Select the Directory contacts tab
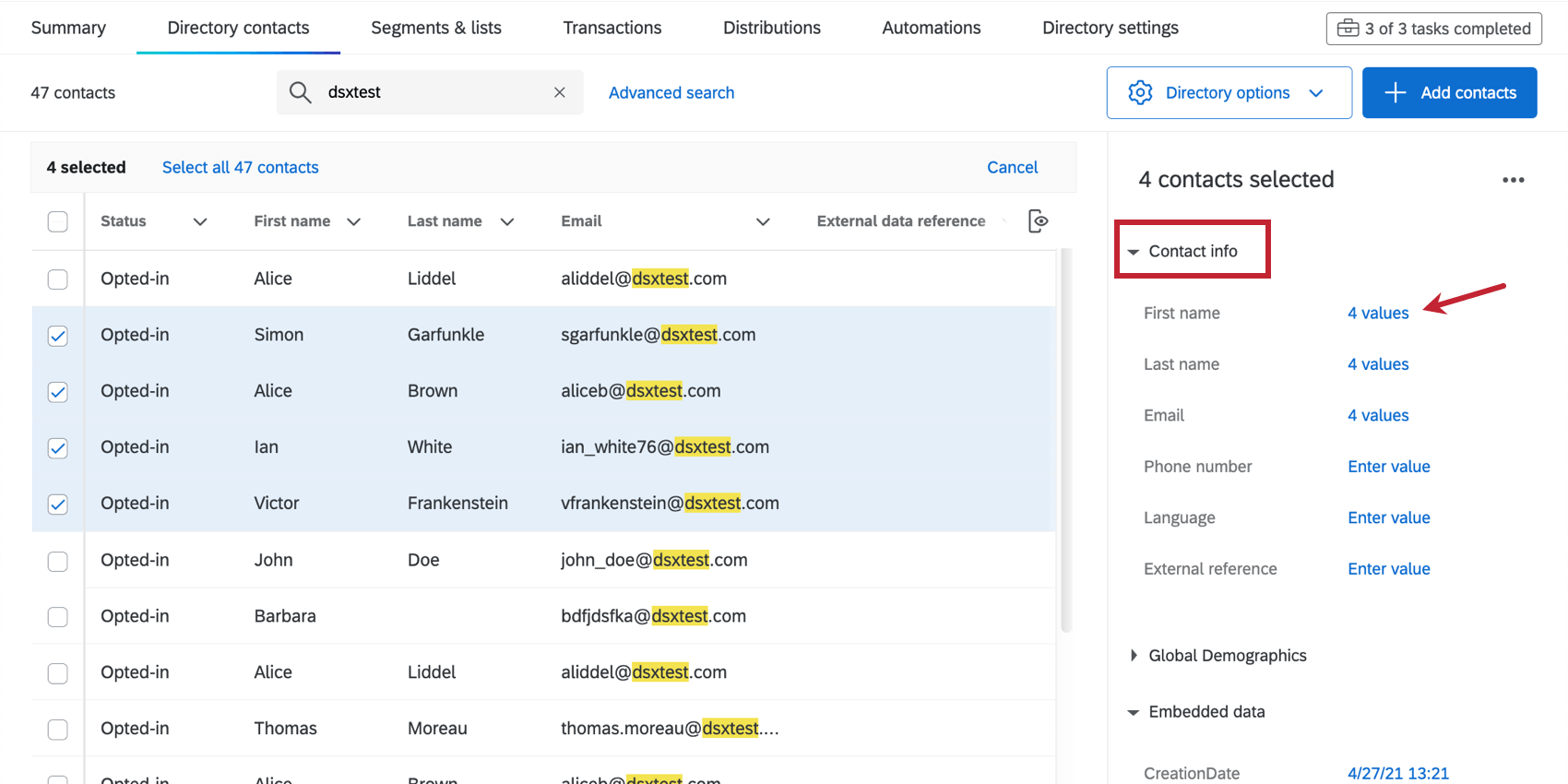The width and height of the screenshot is (1568, 784). tap(238, 28)
